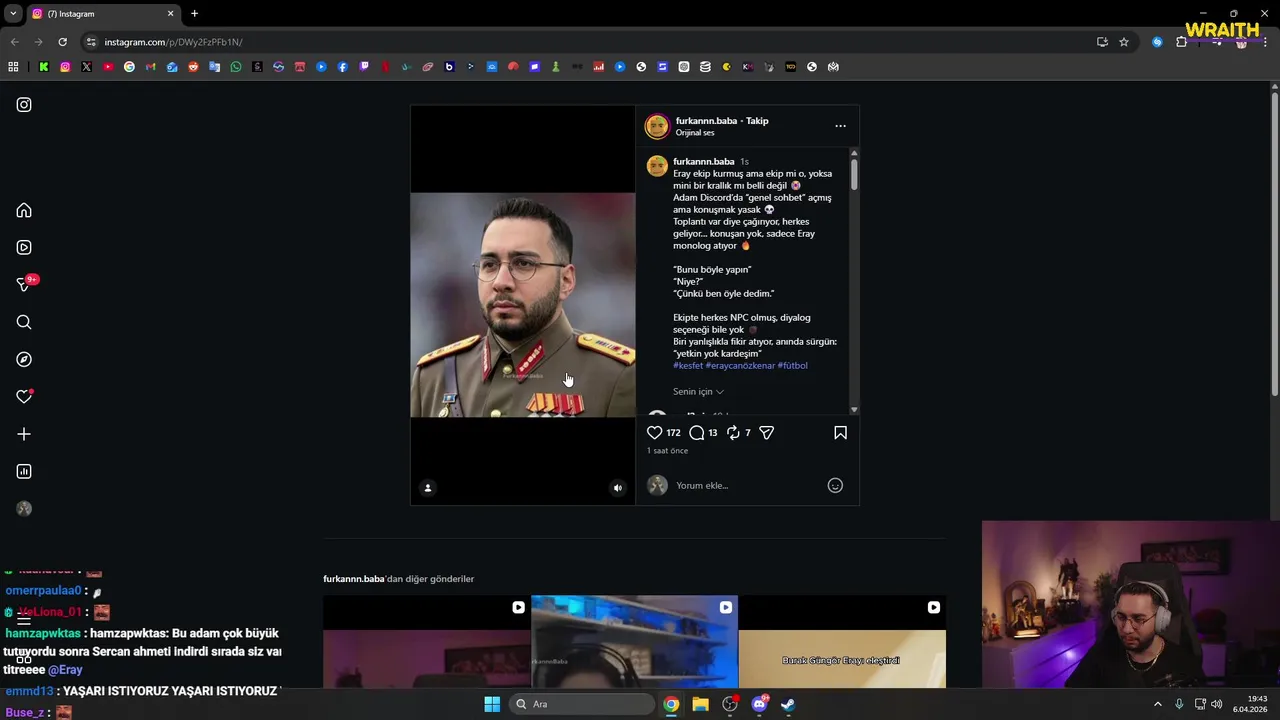
Task: Open furkannn.baba link above more posts
Action: pos(354,579)
